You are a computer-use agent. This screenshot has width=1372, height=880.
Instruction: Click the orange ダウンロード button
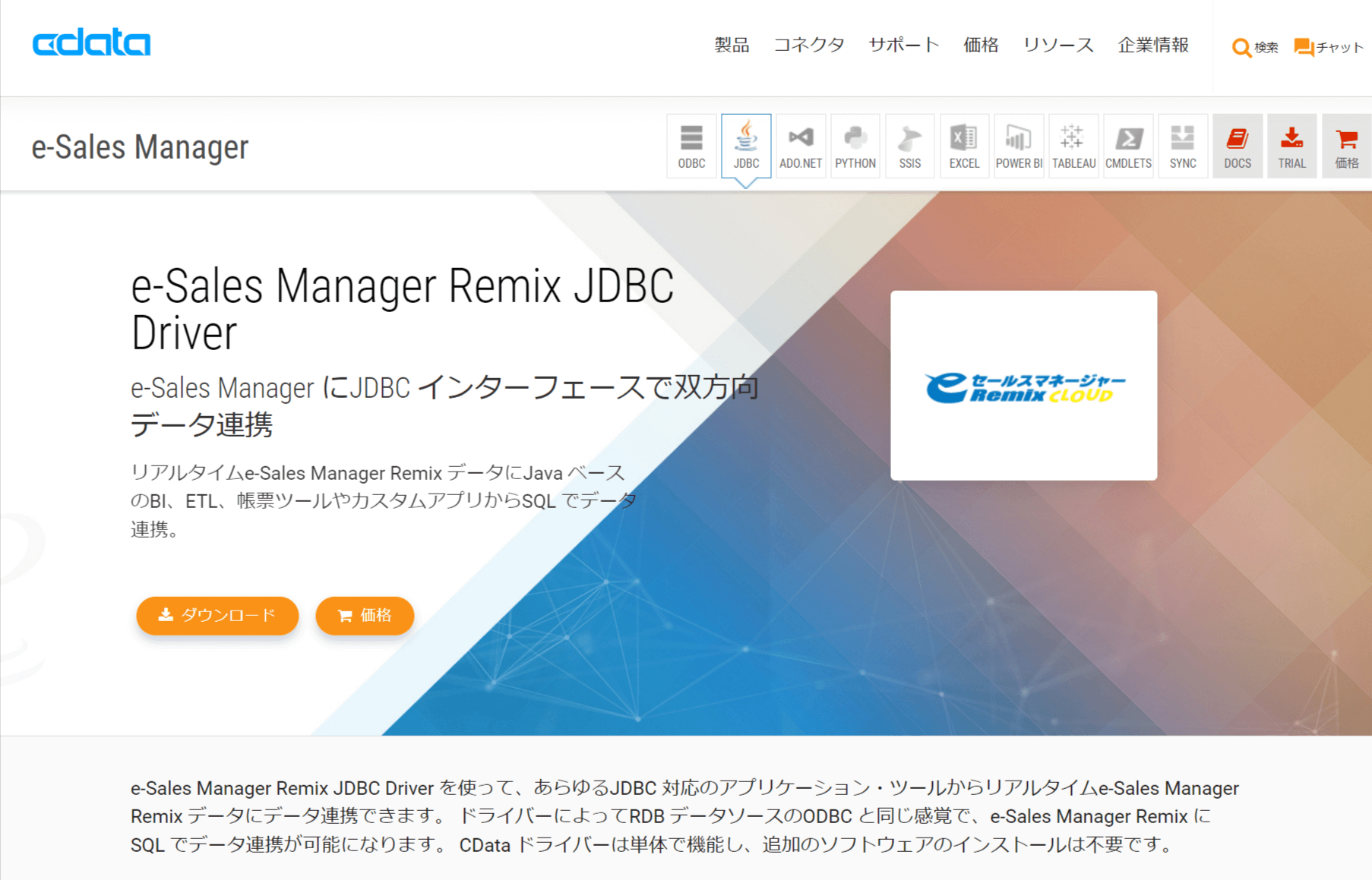[217, 615]
